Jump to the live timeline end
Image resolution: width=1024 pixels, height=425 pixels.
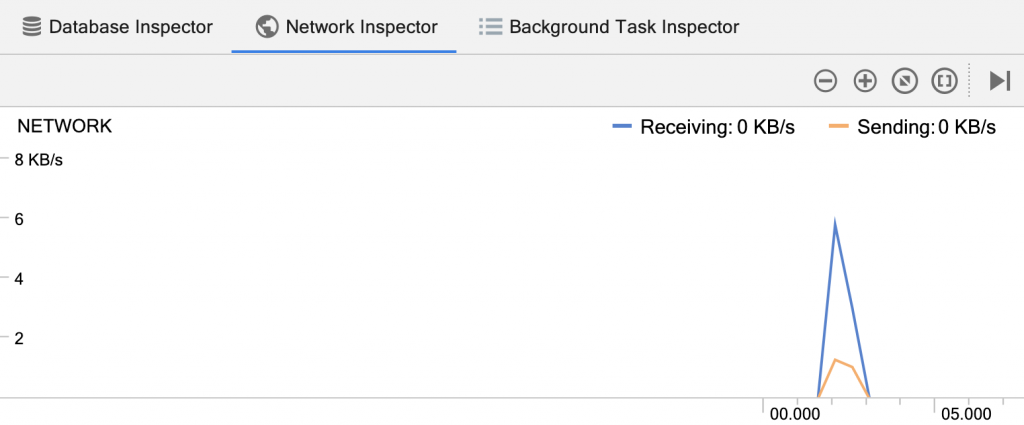[1000, 81]
